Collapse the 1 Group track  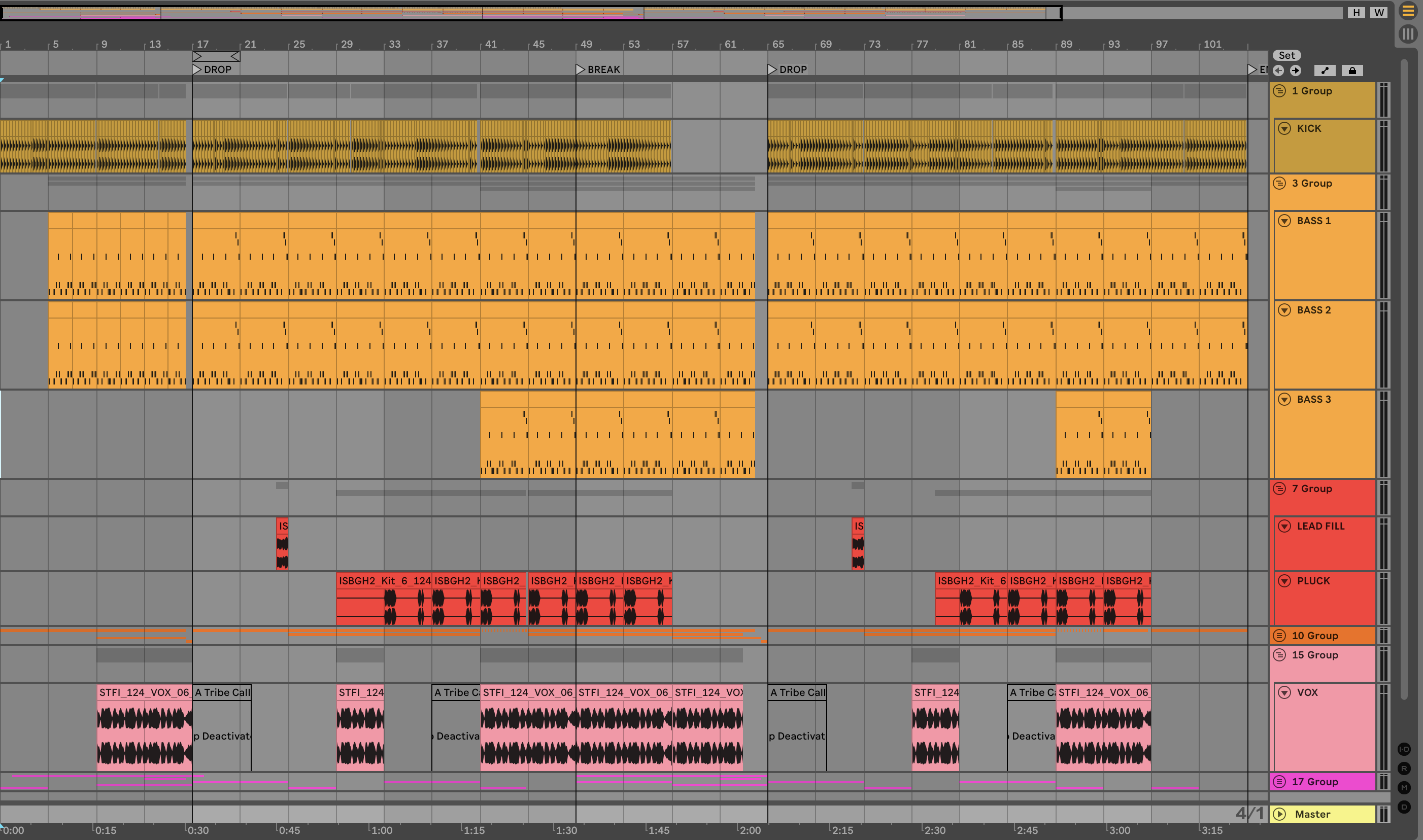click(1279, 91)
